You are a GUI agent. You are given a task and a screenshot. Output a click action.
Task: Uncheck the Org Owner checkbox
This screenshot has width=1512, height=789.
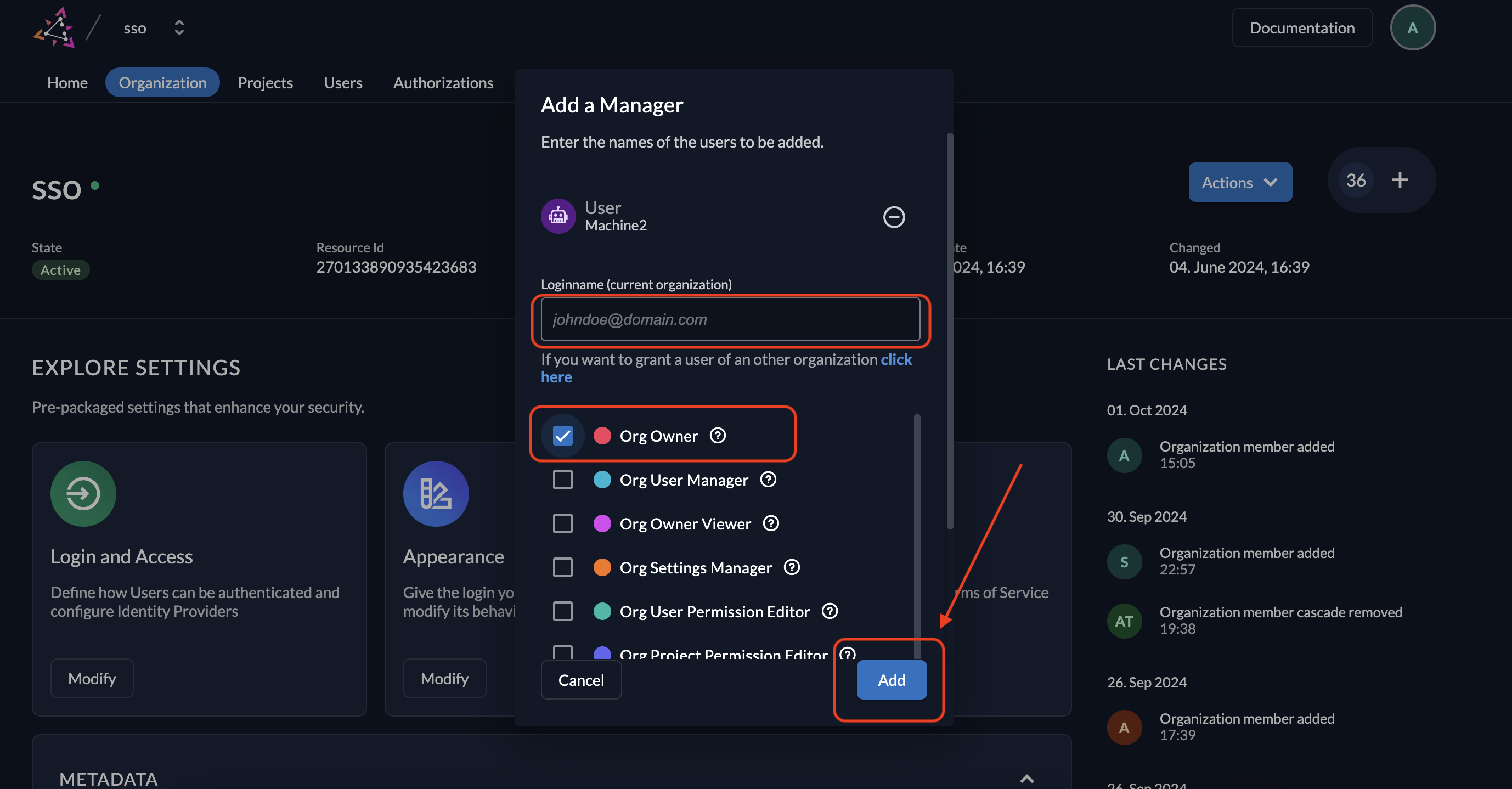pos(562,436)
